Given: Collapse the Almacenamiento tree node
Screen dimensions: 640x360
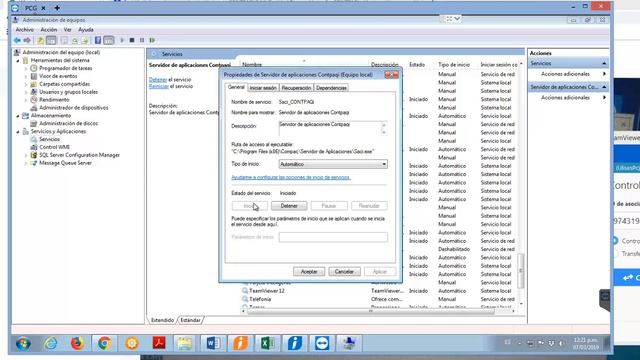Looking at the screenshot, I should tap(18, 116).
